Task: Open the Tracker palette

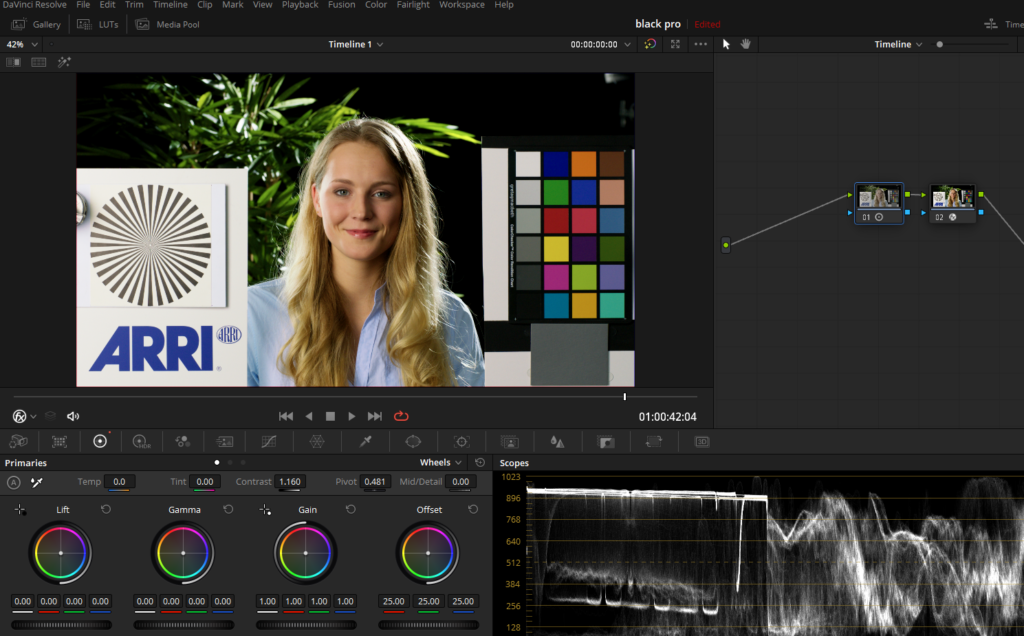Action: pyautogui.click(x=462, y=442)
